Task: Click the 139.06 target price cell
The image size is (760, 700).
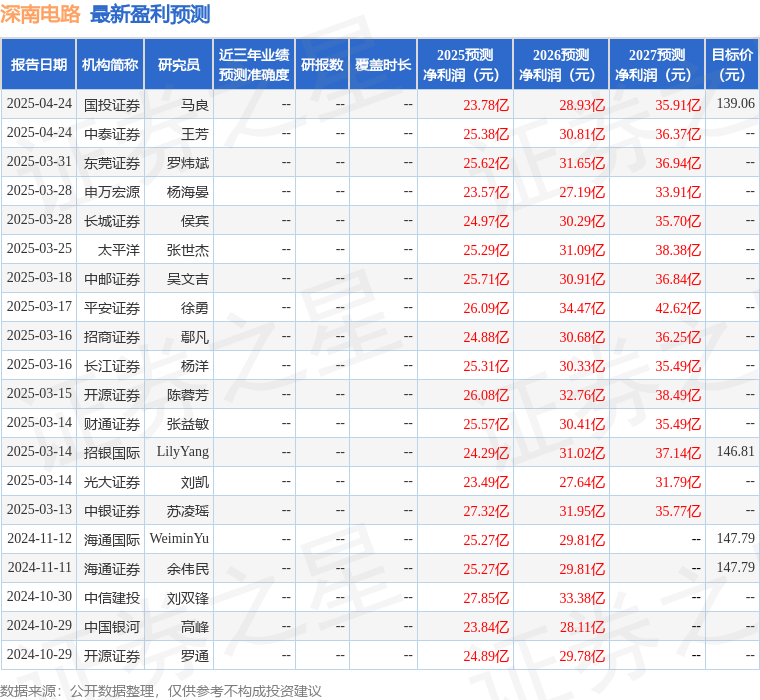Action: click(x=735, y=104)
